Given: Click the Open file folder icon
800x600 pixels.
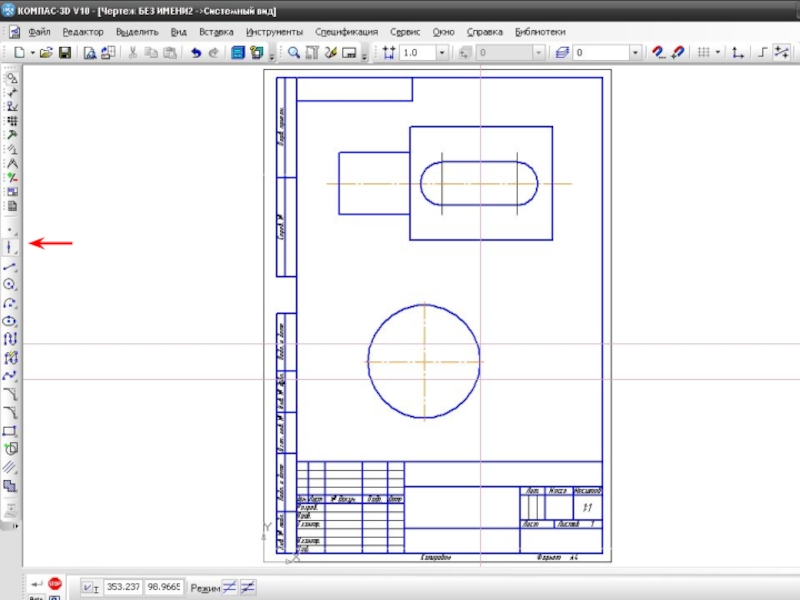Looking at the screenshot, I should pos(46,52).
